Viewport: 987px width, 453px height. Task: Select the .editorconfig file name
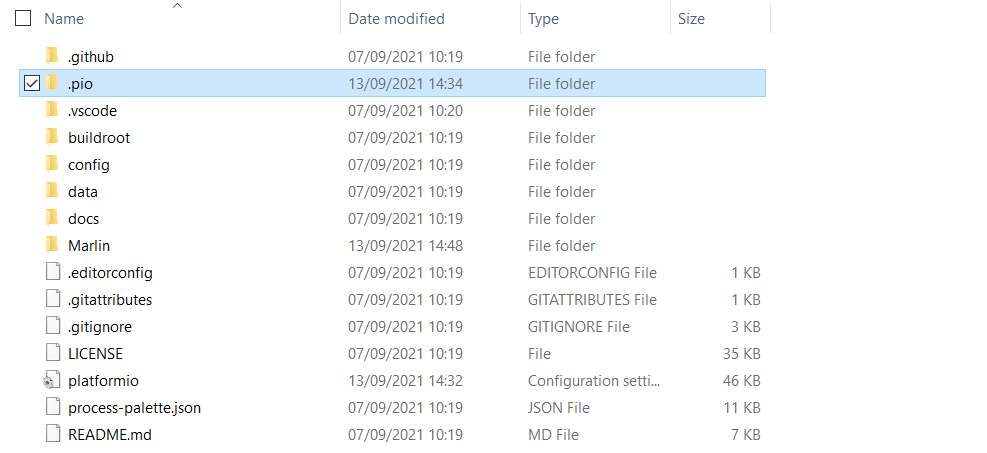point(110,273)
